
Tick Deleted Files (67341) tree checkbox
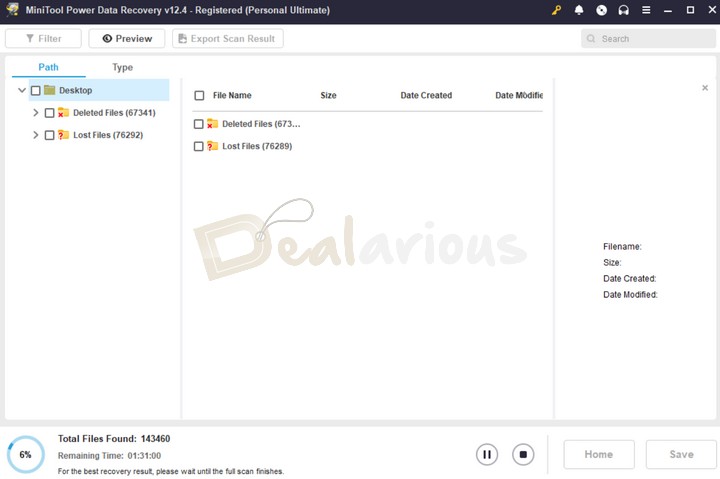pyautogui.click(x=50, y=113)
